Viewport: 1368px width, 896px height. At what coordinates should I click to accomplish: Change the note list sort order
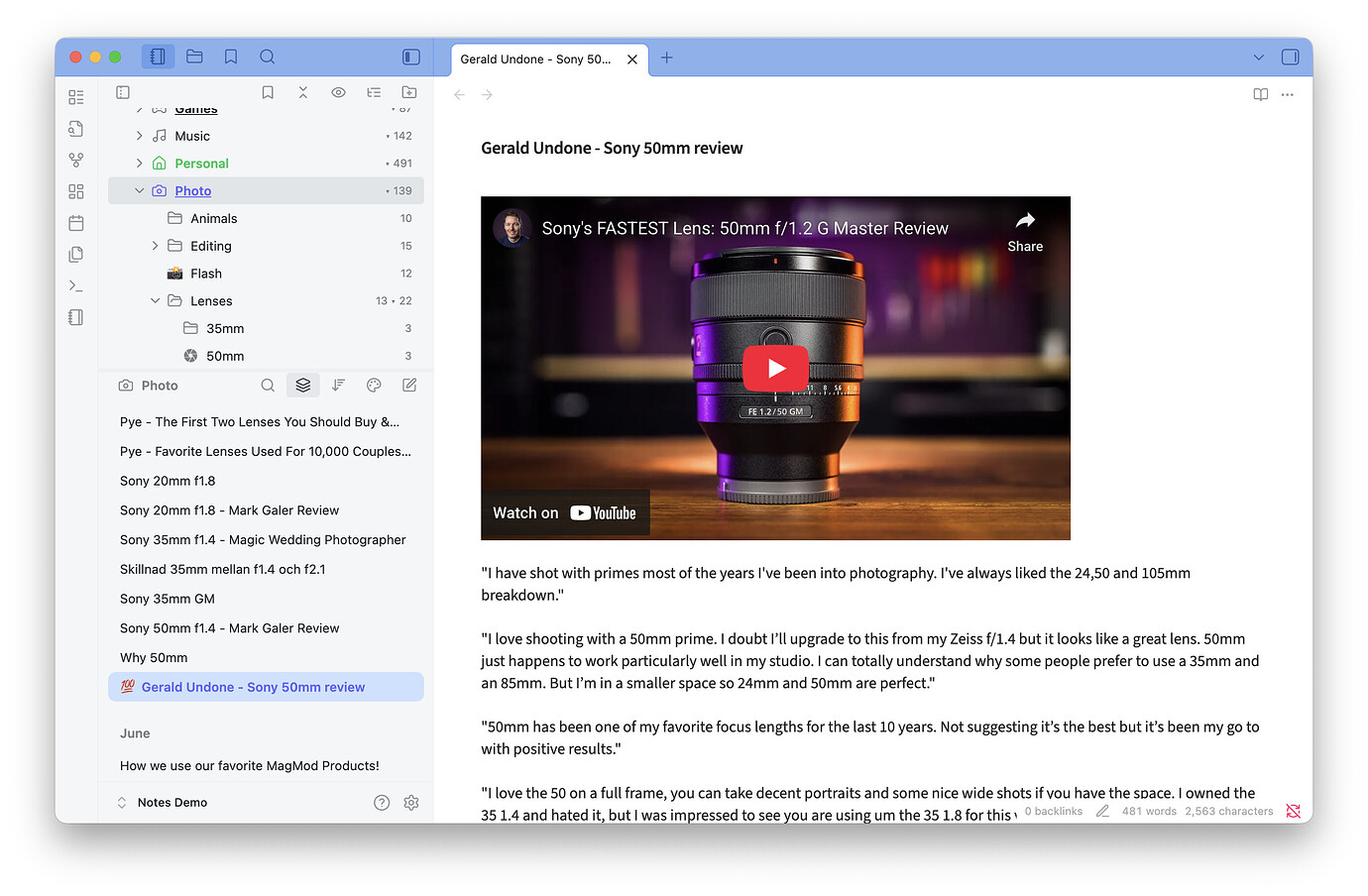click(338, 385)
